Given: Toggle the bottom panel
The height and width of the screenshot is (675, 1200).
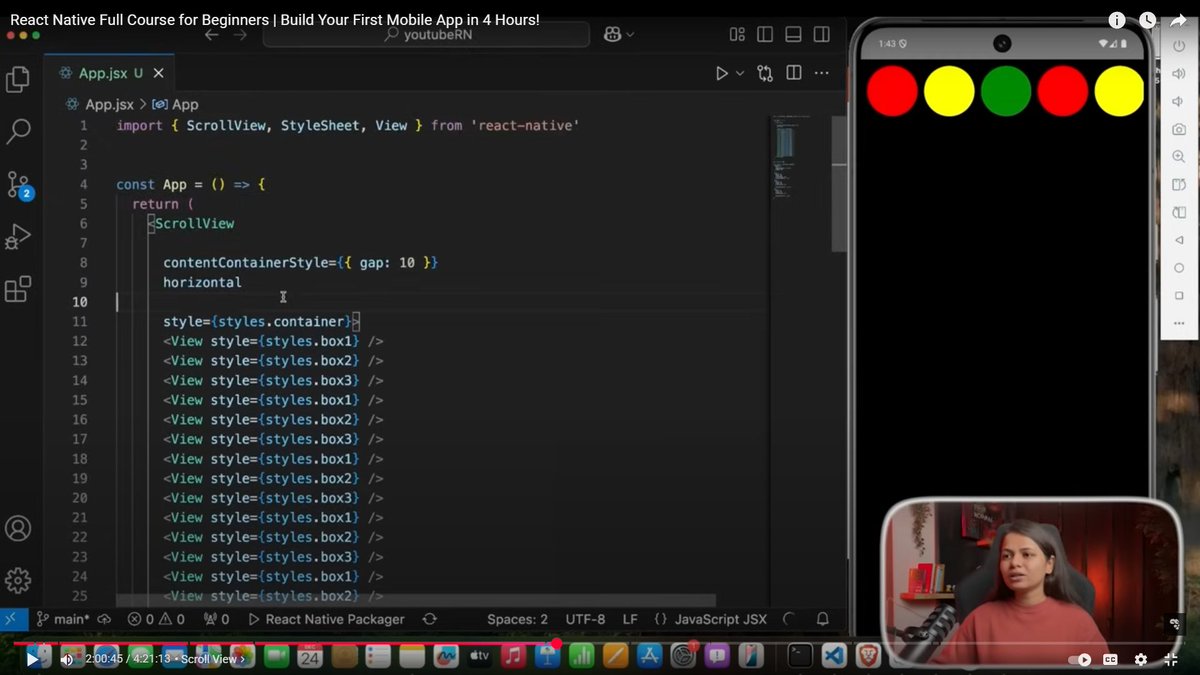Looking at the screenshot, I should click(x=793, y=34).
